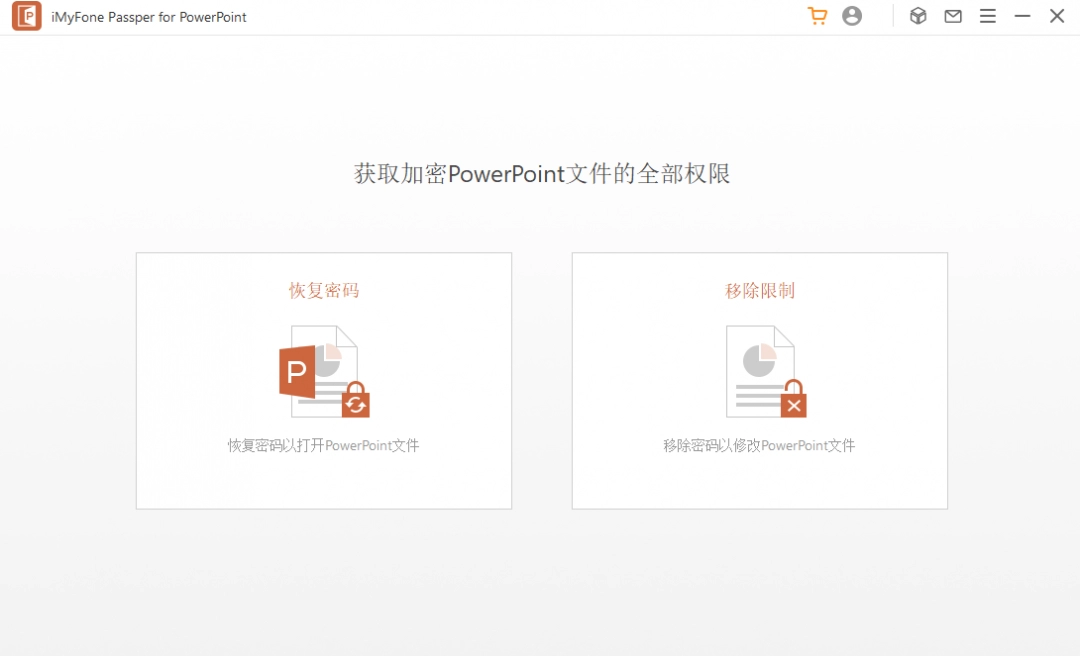The width and height of the screenshot is (1080, 656).
Task: Click the mail envelope feedback icon
Action: [x=952, y=16]
